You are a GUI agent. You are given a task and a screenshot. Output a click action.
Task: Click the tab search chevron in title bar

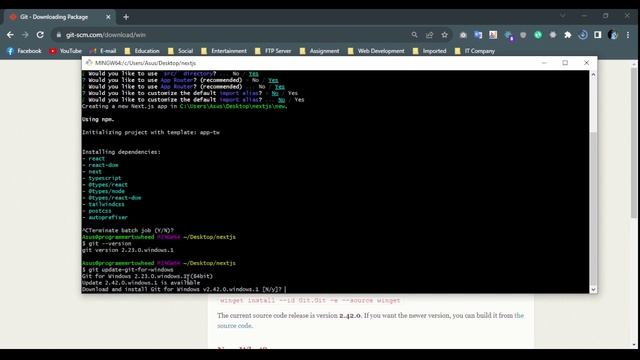click(563, 16)
